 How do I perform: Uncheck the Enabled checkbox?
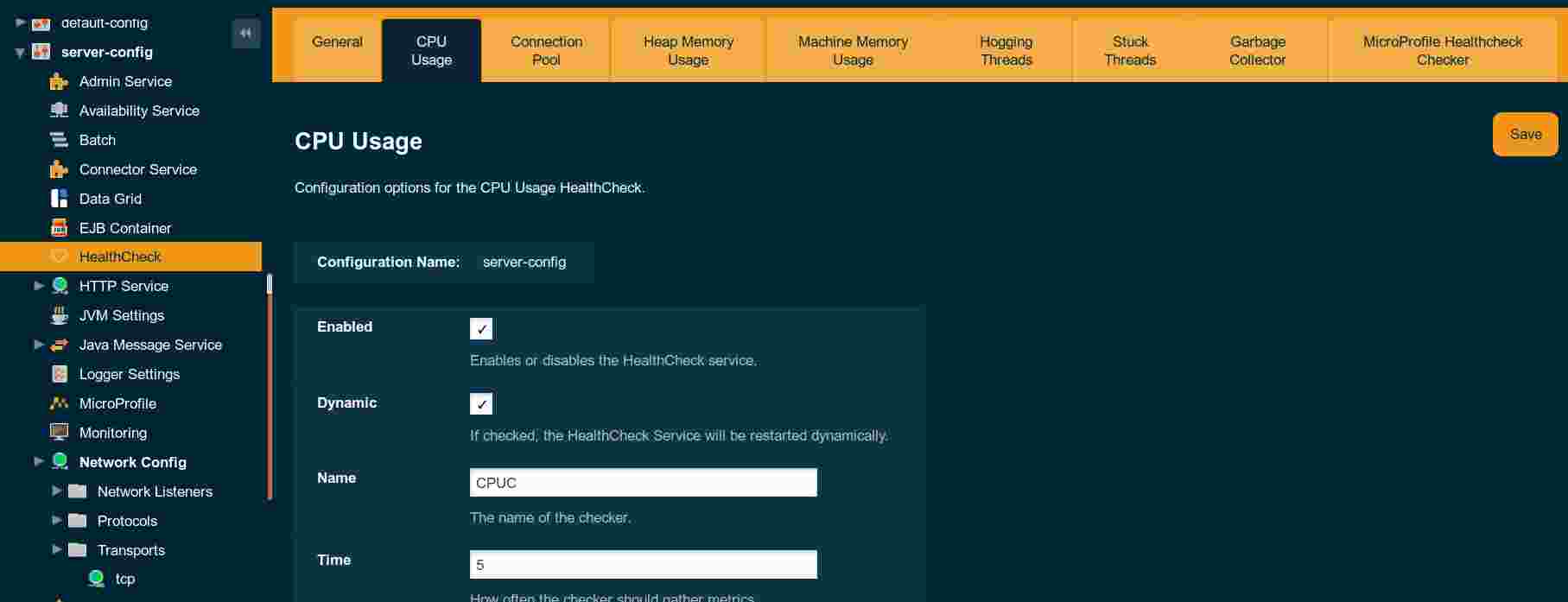point(481,329)
